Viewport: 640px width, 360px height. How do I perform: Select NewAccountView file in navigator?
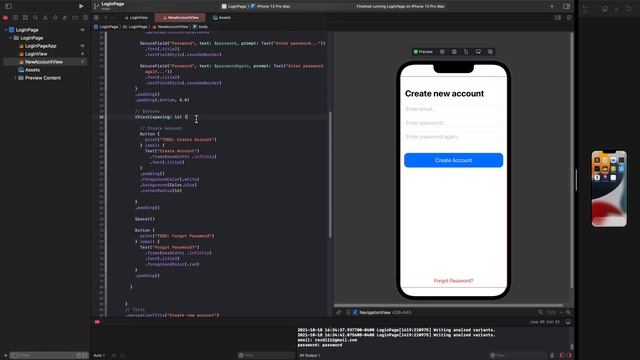tap(44, 62)
